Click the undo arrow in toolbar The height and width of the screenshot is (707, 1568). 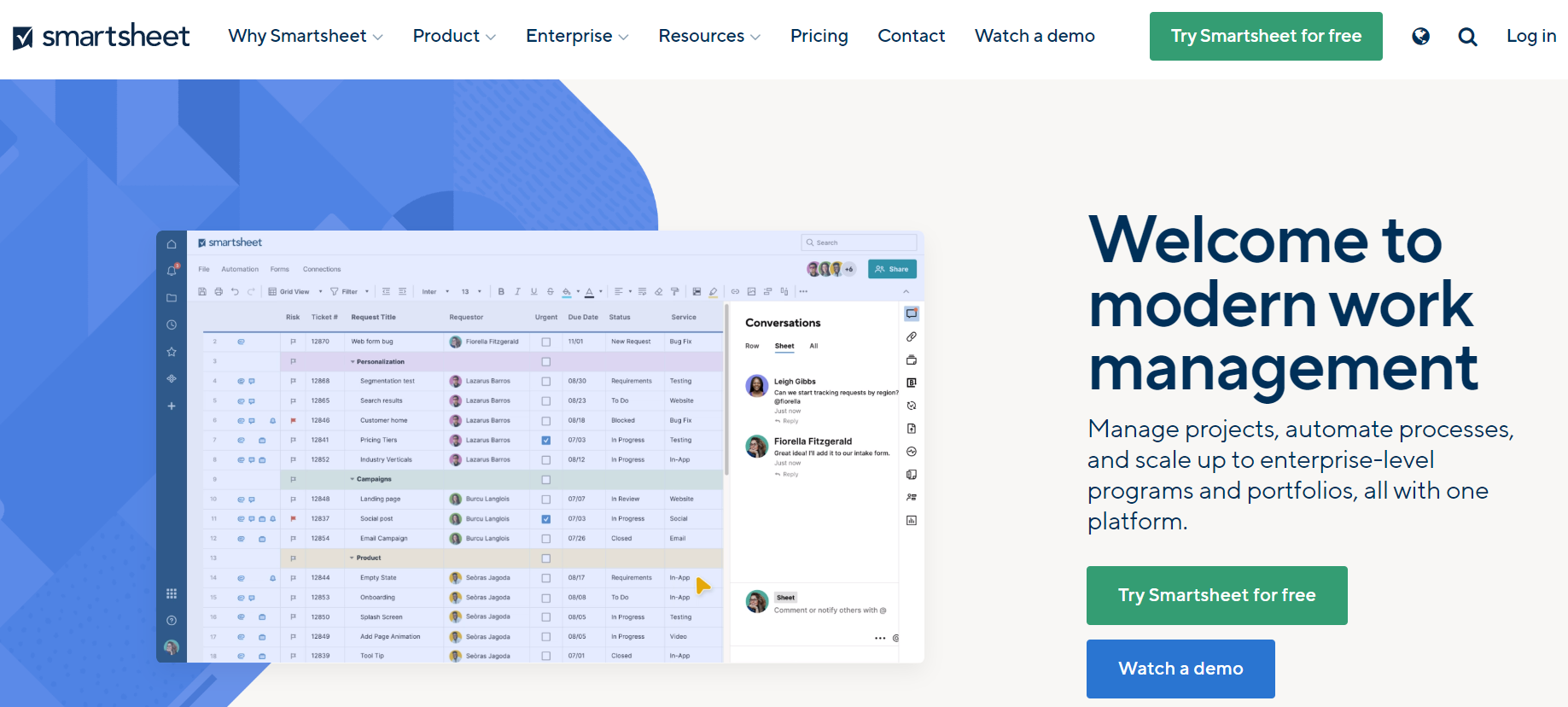click(x=235, y=291)
